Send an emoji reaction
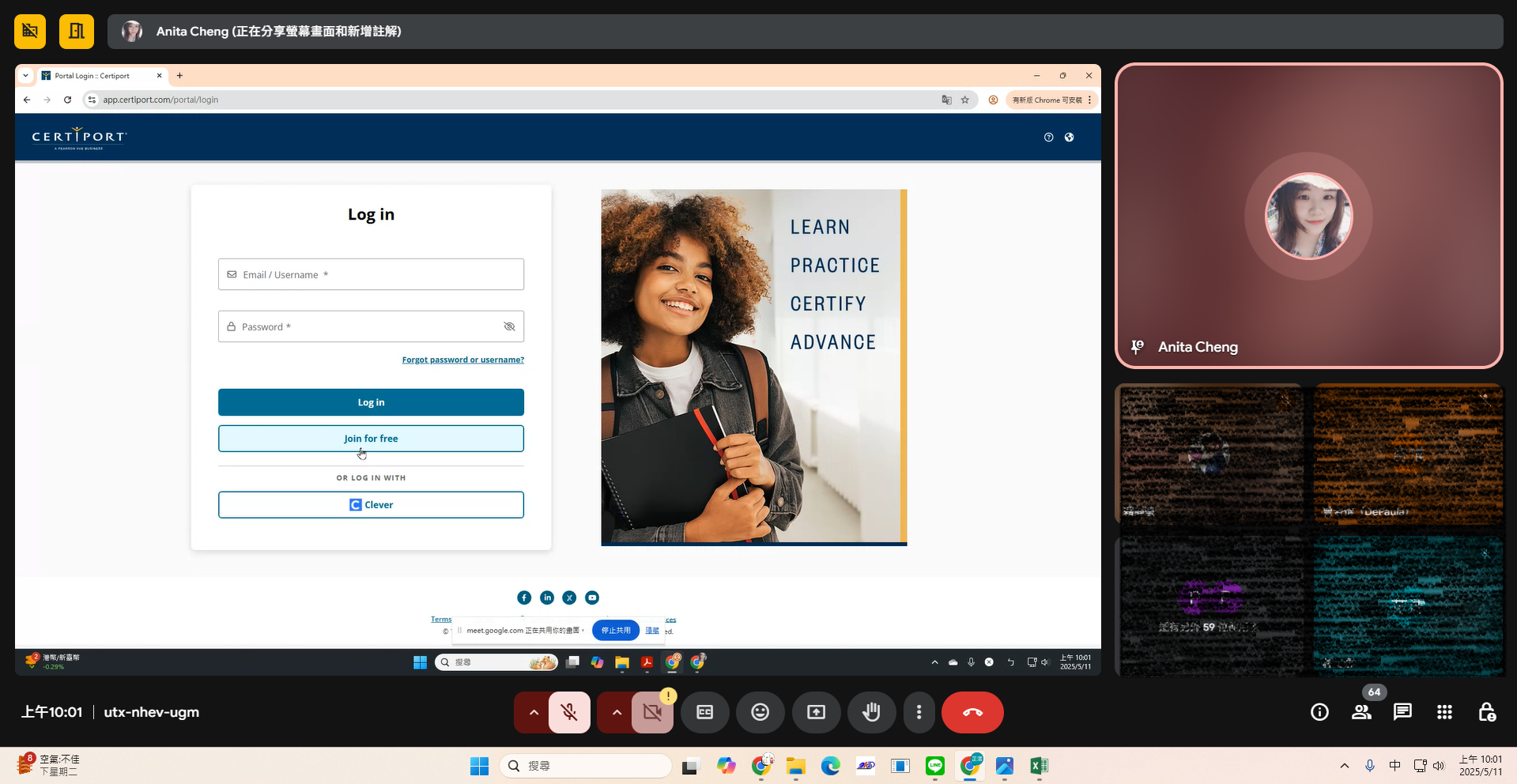1517x784 pixels. 760,712
